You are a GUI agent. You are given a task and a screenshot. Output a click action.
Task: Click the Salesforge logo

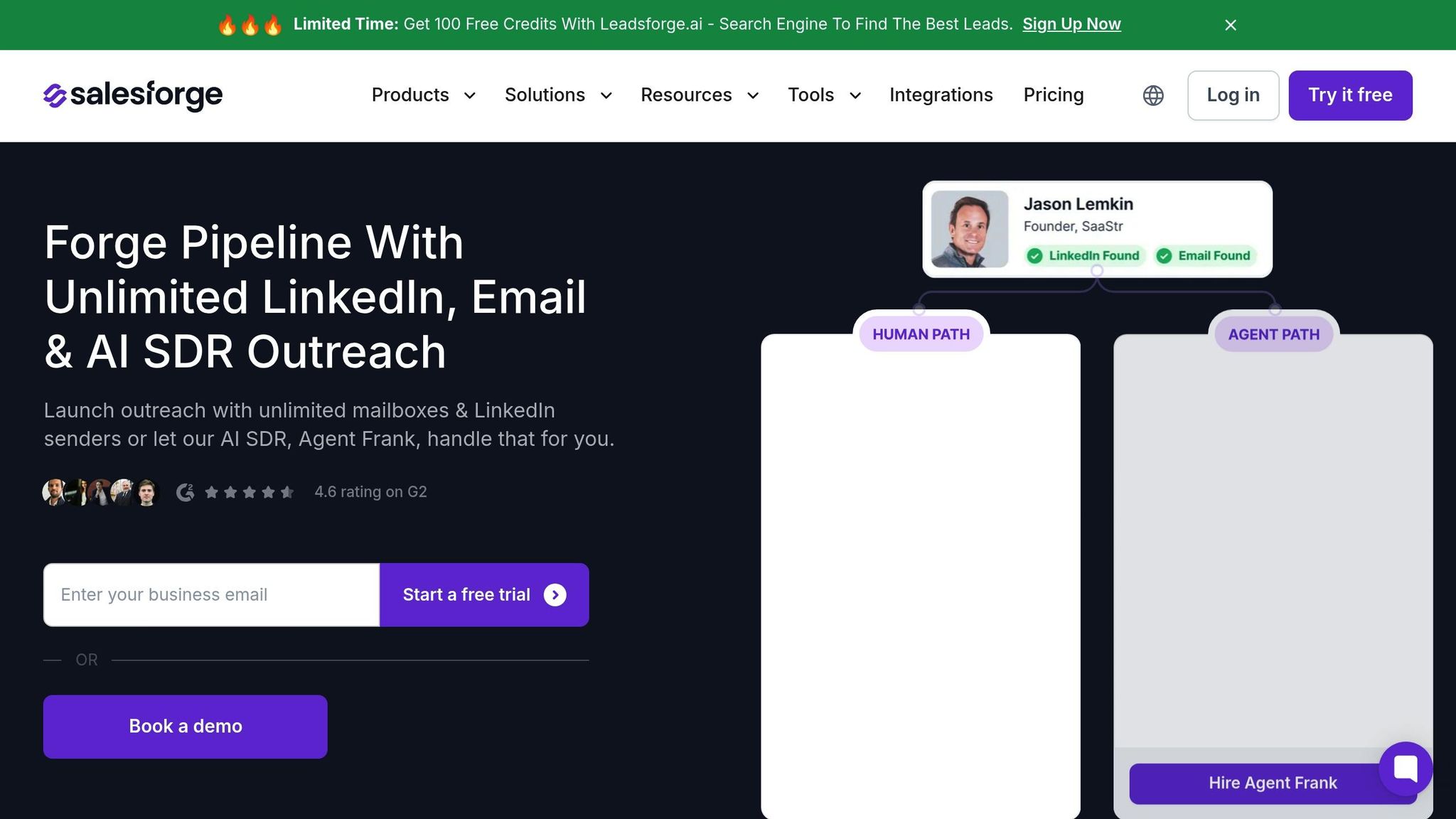pyautogui.click(x=133, y=95)
